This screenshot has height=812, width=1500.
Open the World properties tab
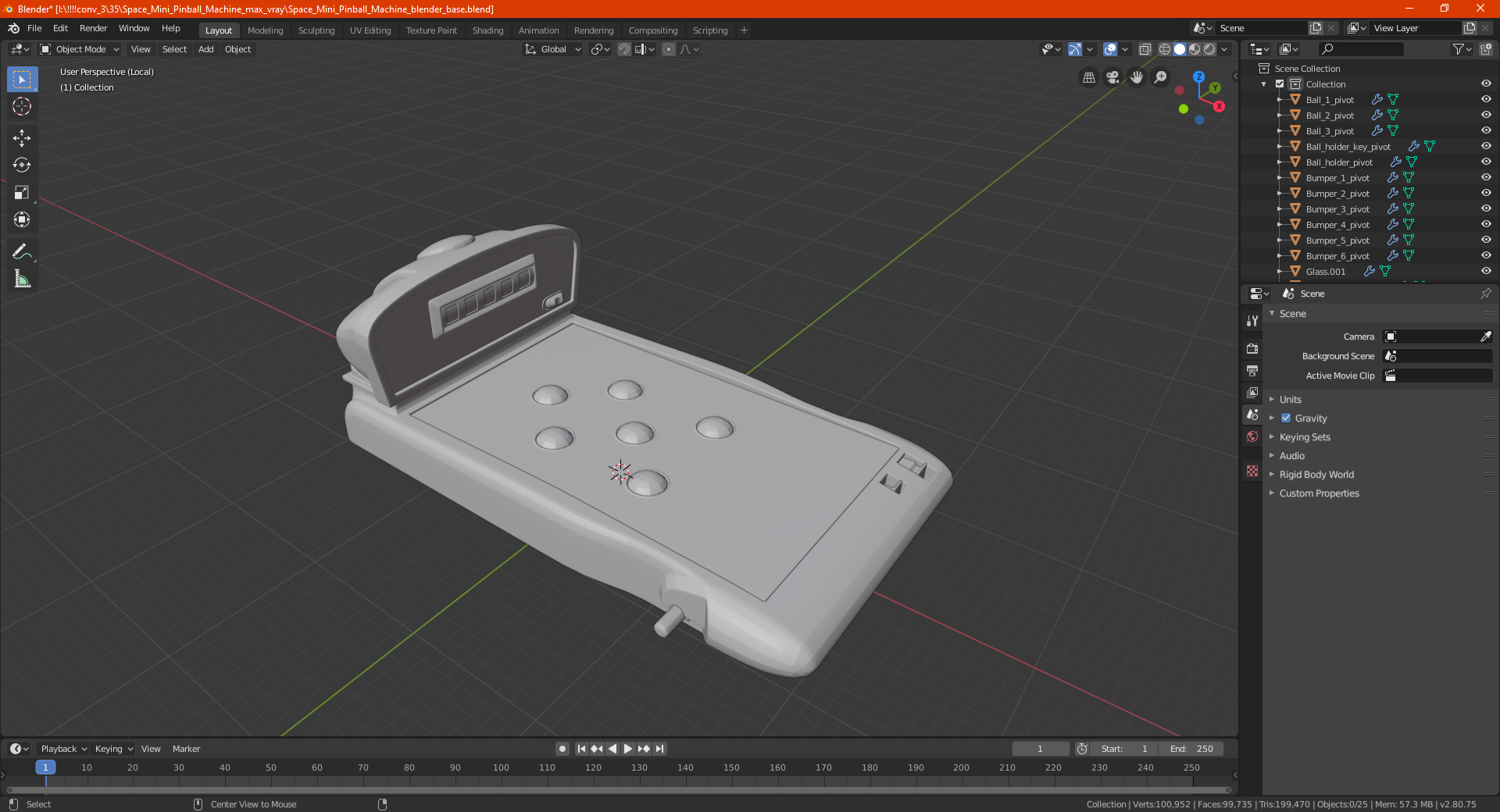(x=1252, y=436)
